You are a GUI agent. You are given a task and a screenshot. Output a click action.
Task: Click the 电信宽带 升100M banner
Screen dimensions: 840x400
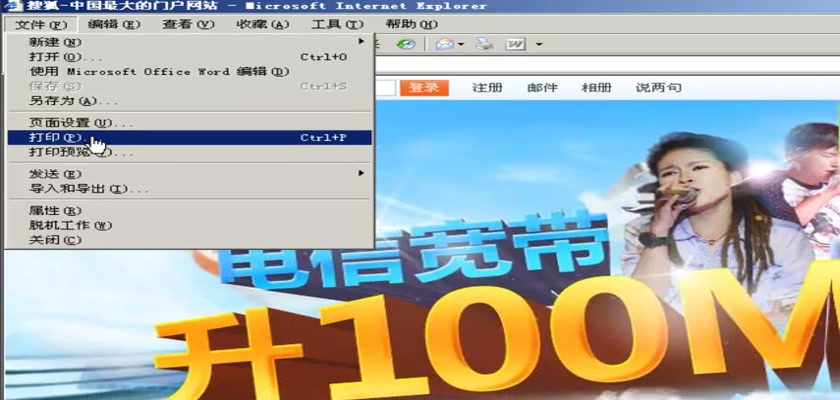coord(420,251)
